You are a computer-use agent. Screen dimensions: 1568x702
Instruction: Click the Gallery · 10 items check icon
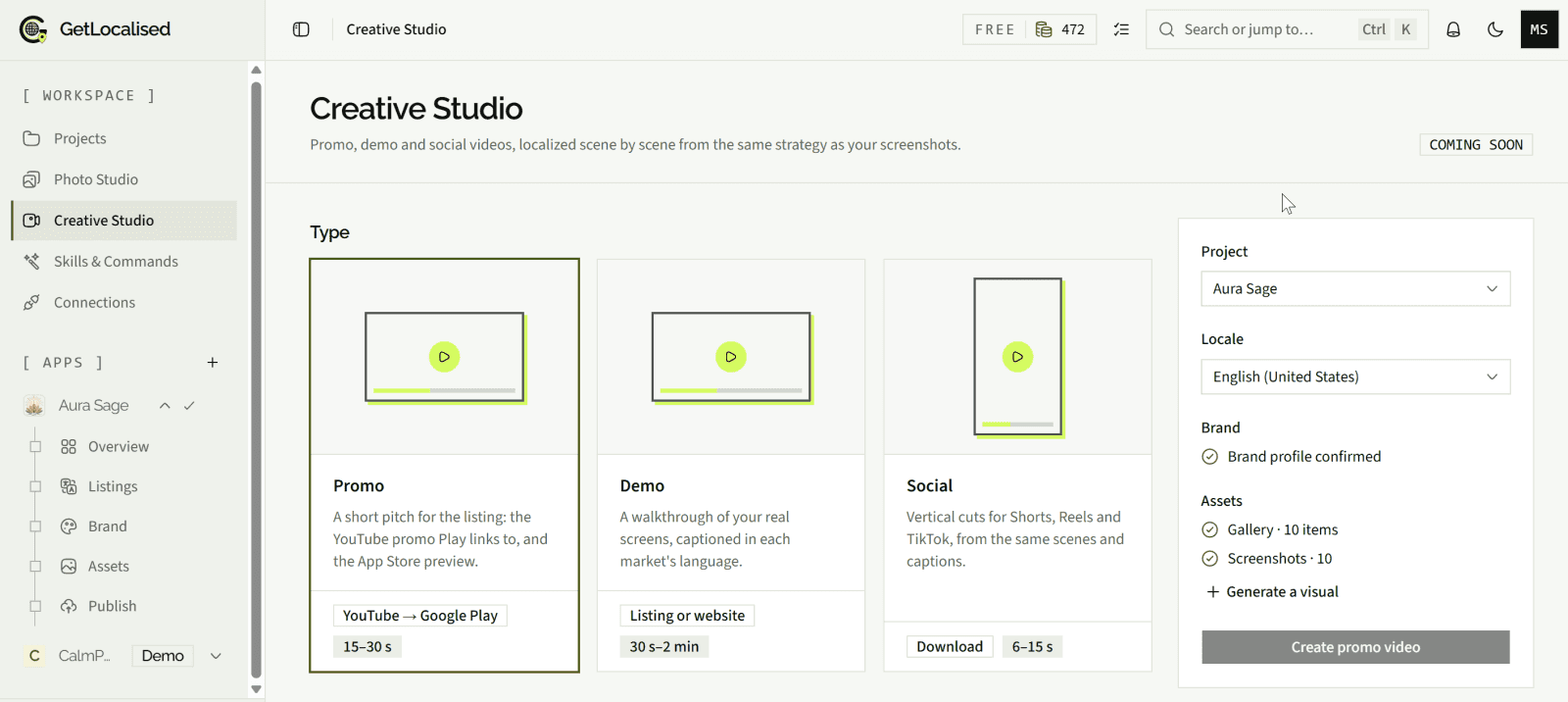click(1210, 530)
